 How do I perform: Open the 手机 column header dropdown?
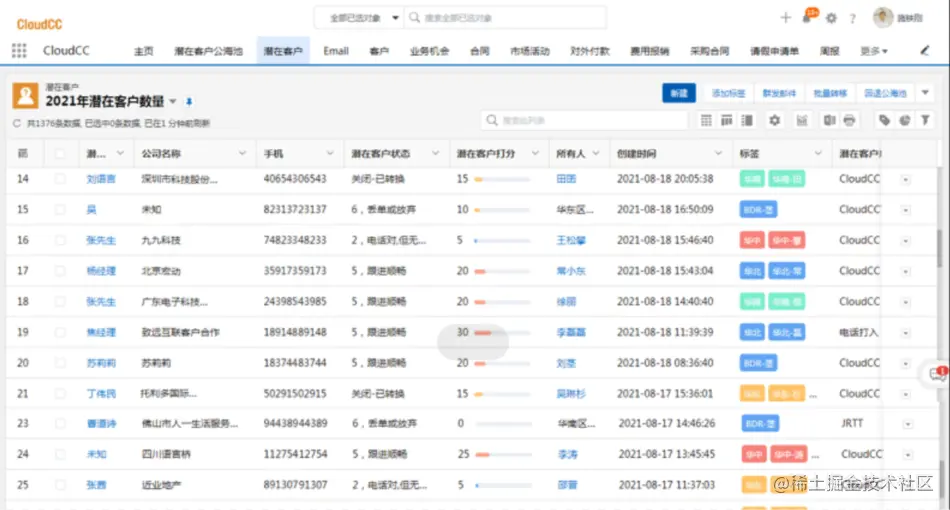tap(330, 154)
